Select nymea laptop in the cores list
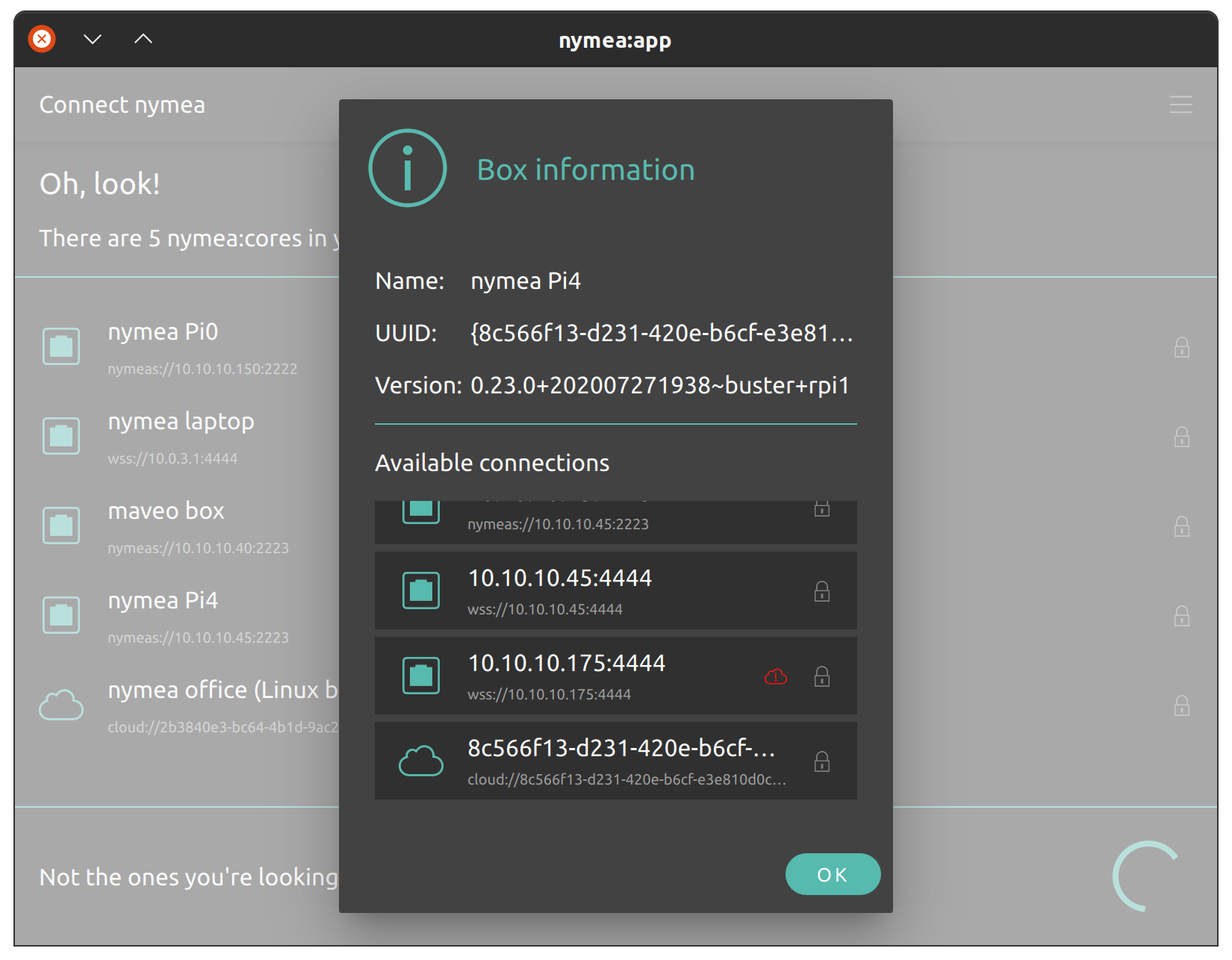Image resolution: width=1232 pixels, height=960 pixels. pos(177,437)
